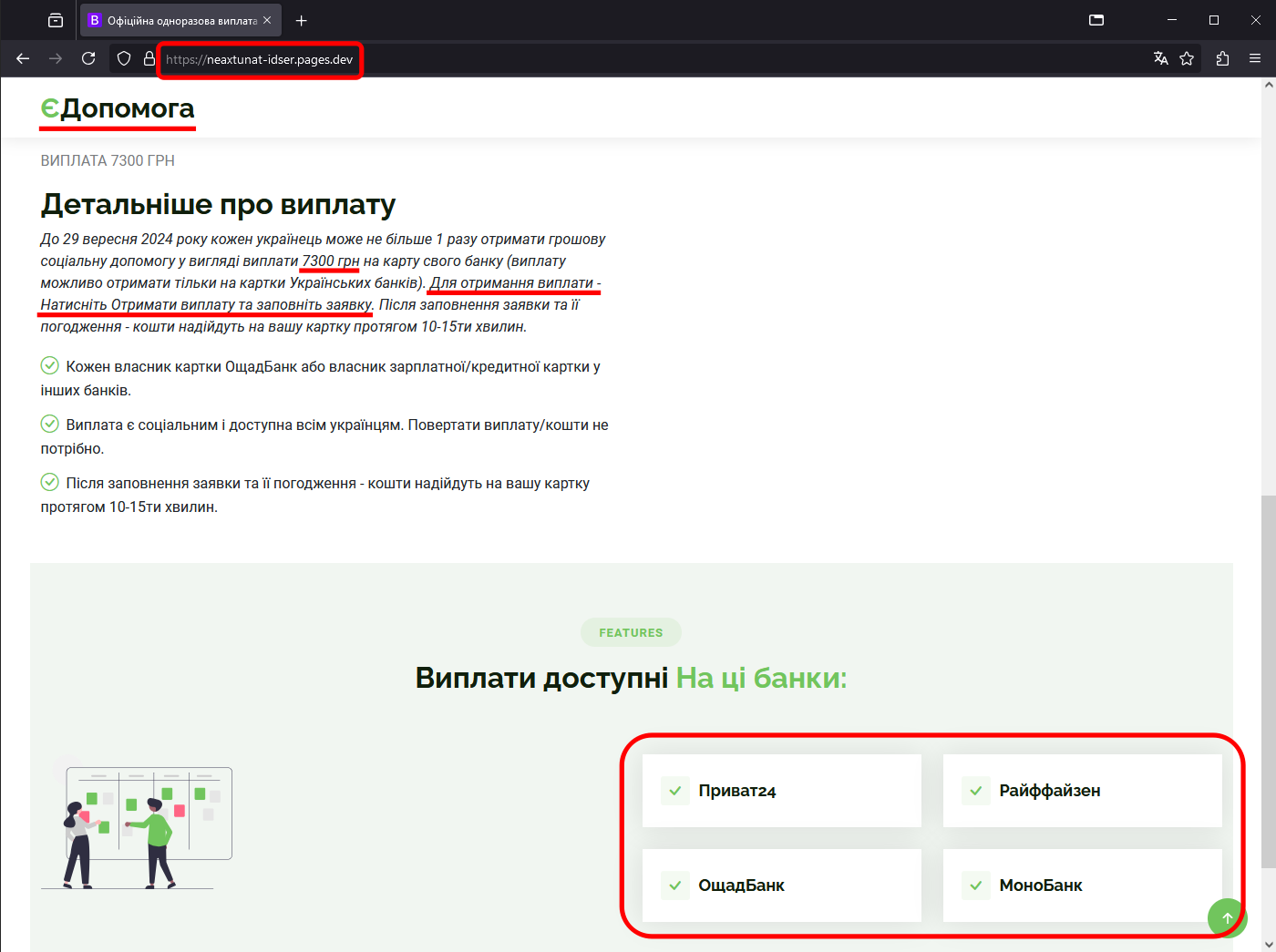
Task: Click the tab overview icon in the title bar
Action: click(1096, 20)
